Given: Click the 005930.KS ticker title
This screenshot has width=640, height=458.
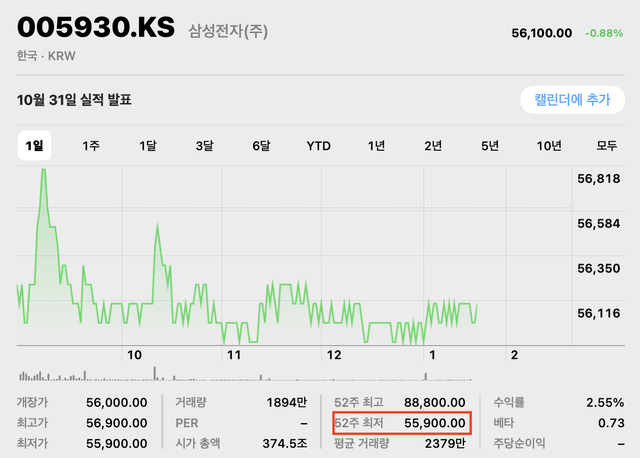Looking at the screenshot, I should [x=94, y=29].
